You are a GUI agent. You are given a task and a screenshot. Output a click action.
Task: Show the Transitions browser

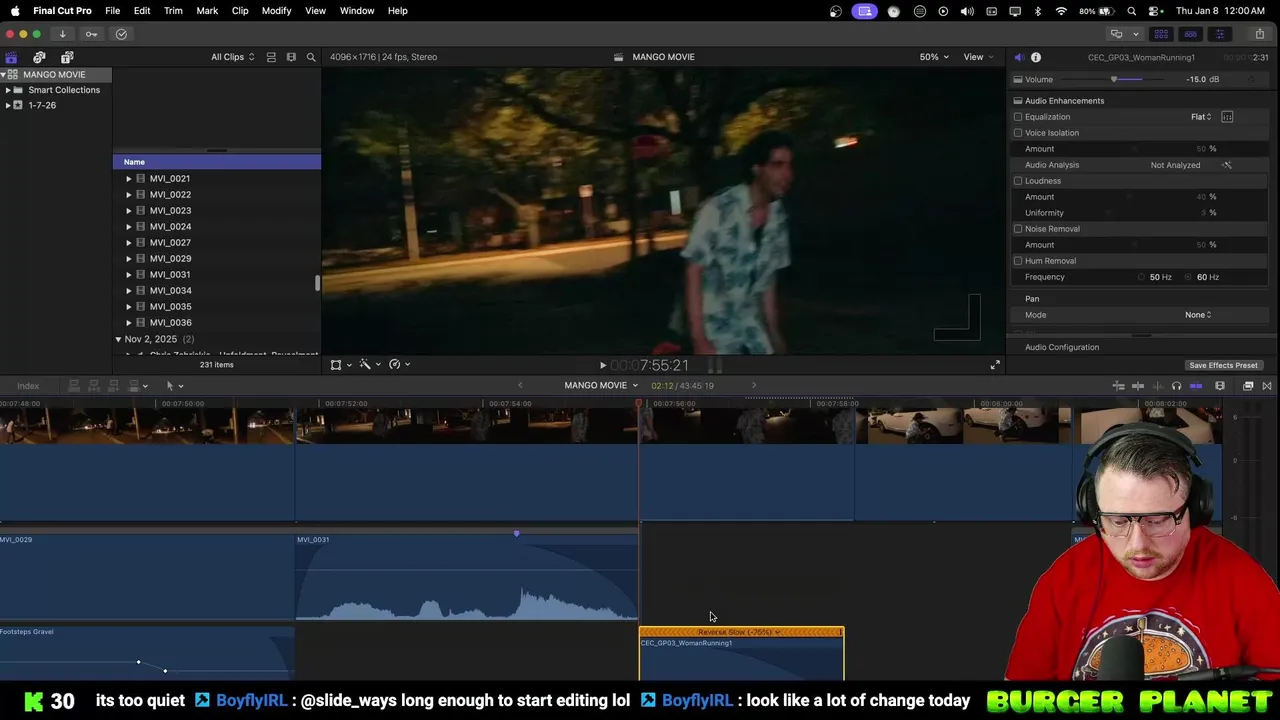click(x=1267, y=386)
